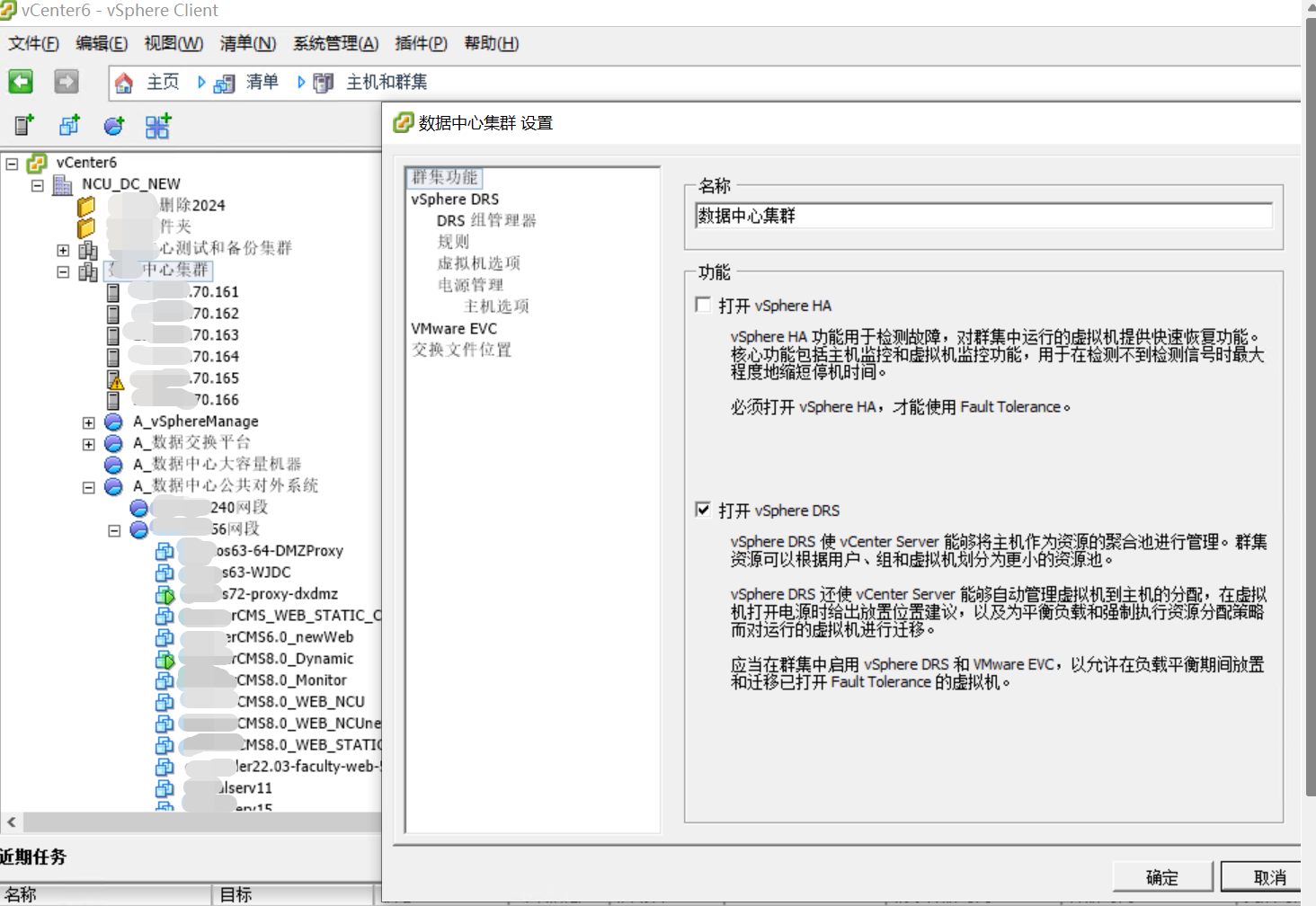Open the 文件(F) menu

click(31, 43)
